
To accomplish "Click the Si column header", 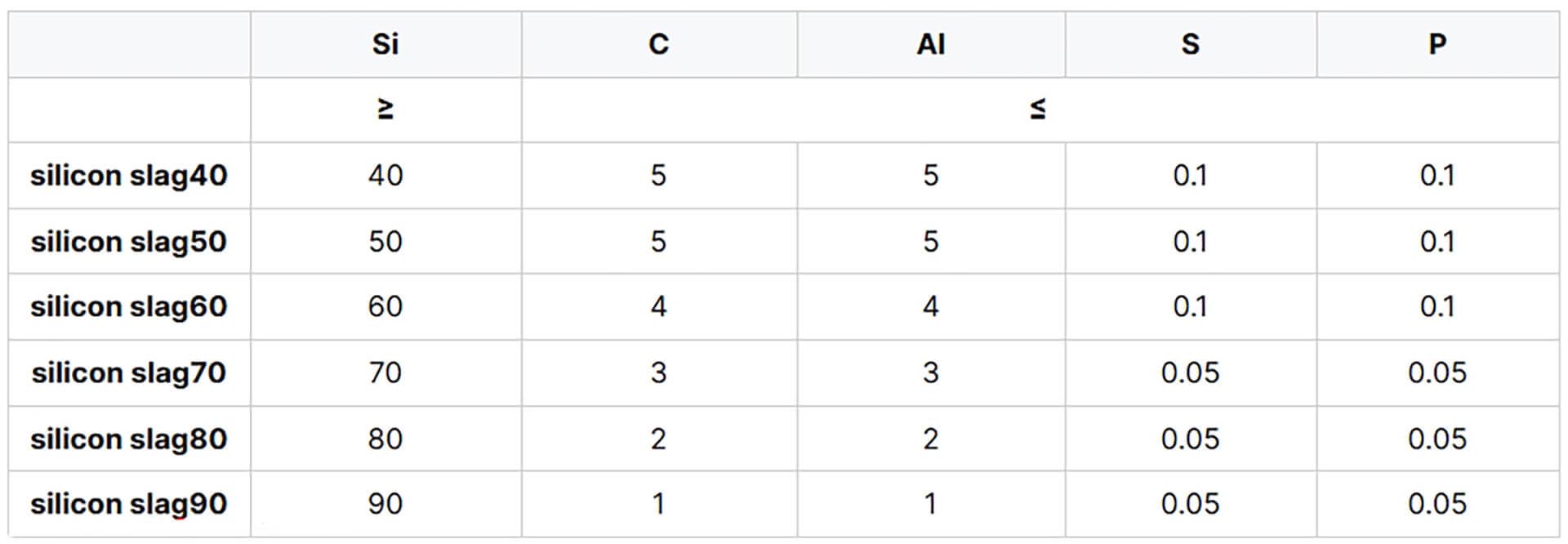I will click(385, 44).
